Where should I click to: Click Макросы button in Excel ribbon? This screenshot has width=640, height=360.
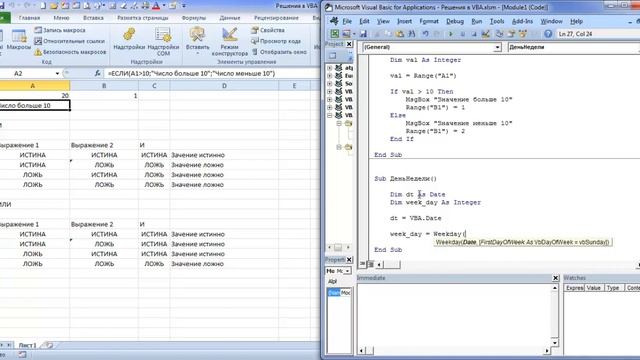click(x=19, y=40)
